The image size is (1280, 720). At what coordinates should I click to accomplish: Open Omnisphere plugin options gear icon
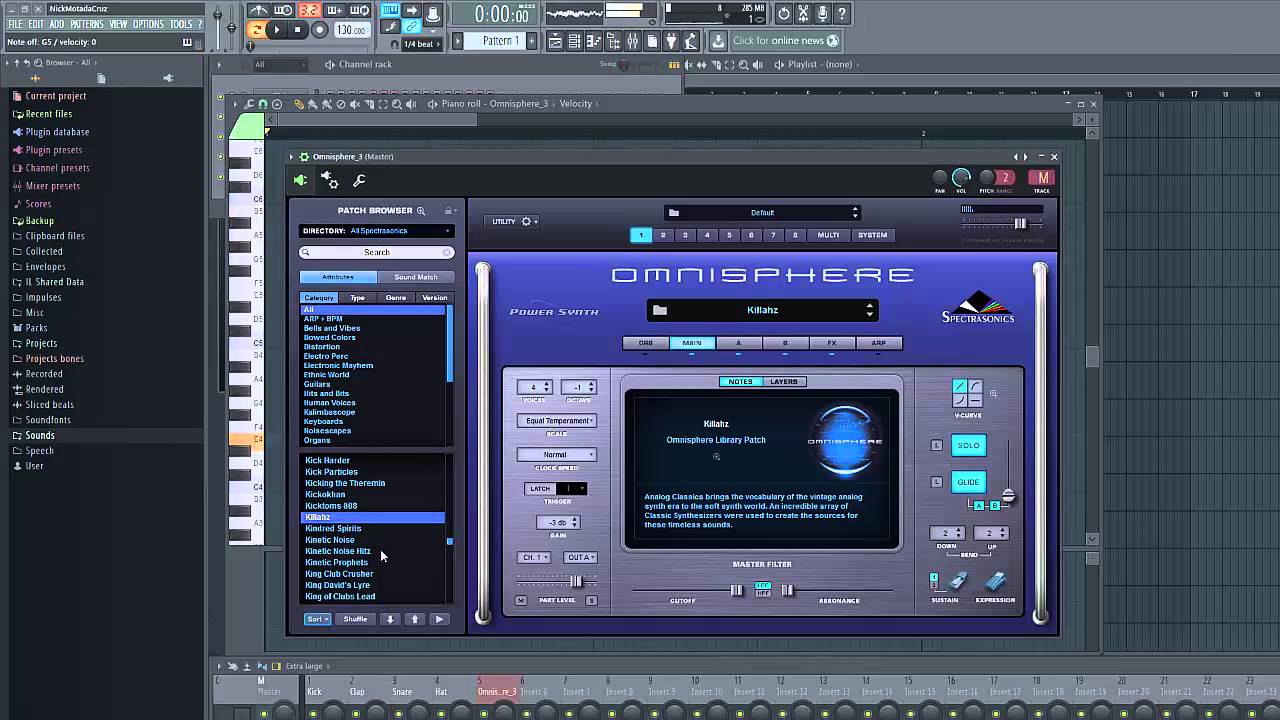pos(329,180)
